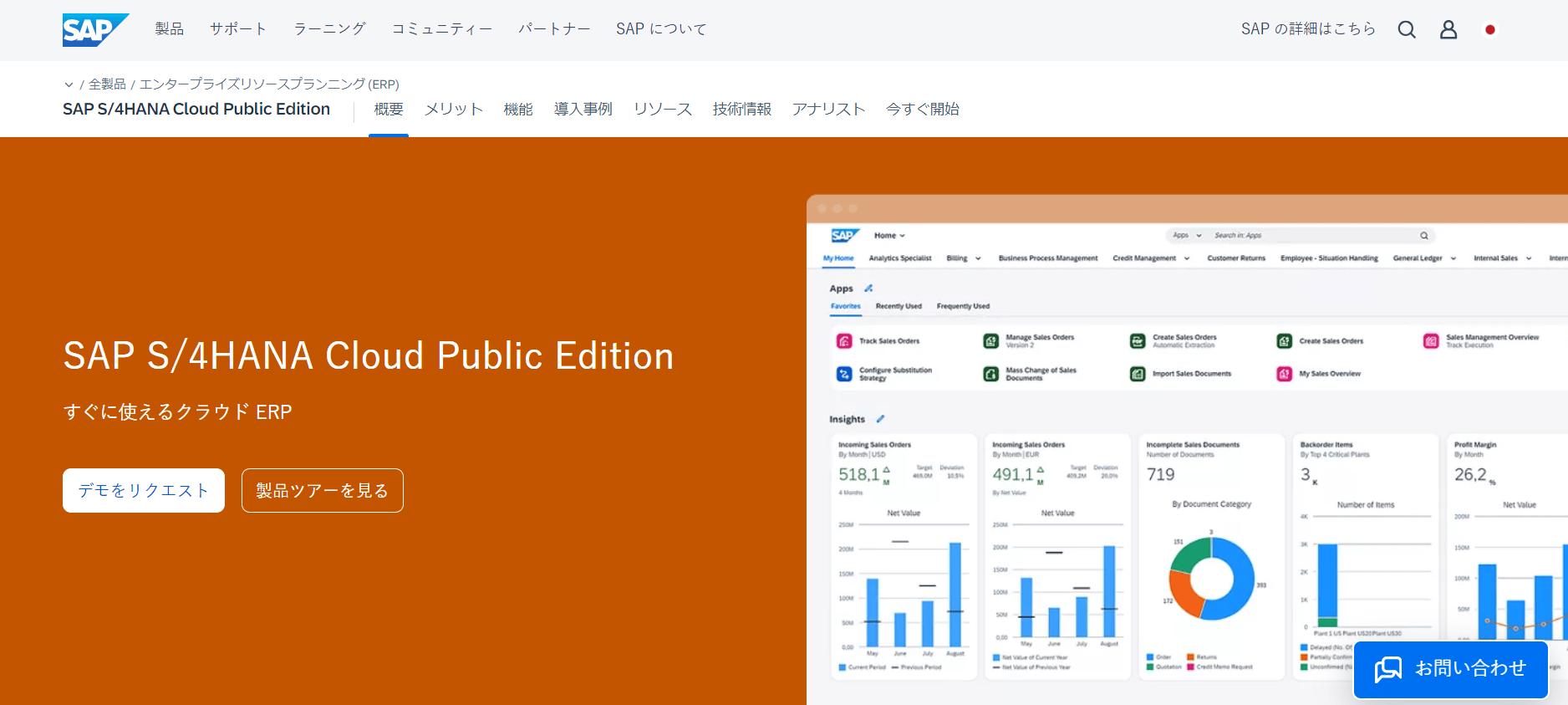Click the My Sales Overview icon

pyautogui.click(x=1285, y=374)
